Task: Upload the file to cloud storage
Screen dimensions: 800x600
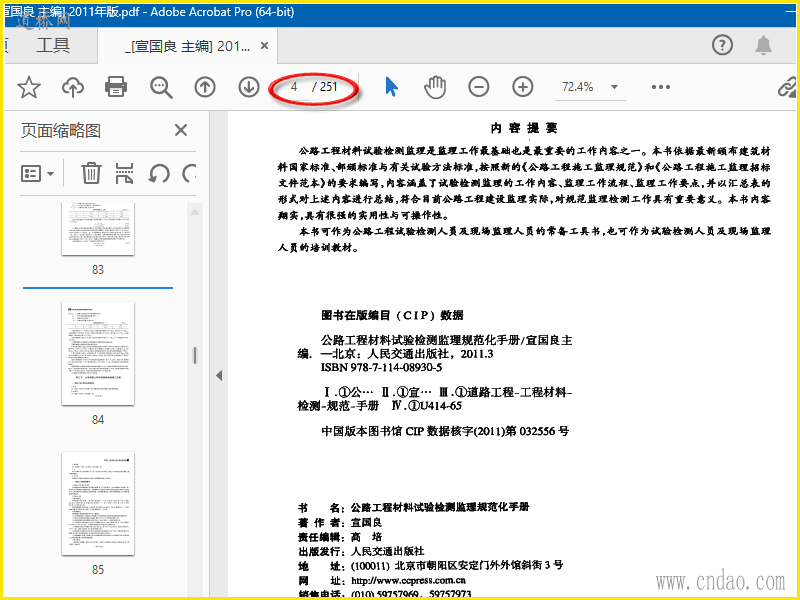Action: click(x=73, y=87)
